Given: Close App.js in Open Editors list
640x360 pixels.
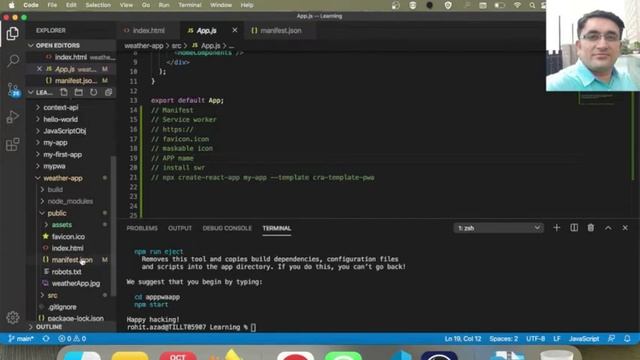Looking at the screenshot, I should 39,69.
